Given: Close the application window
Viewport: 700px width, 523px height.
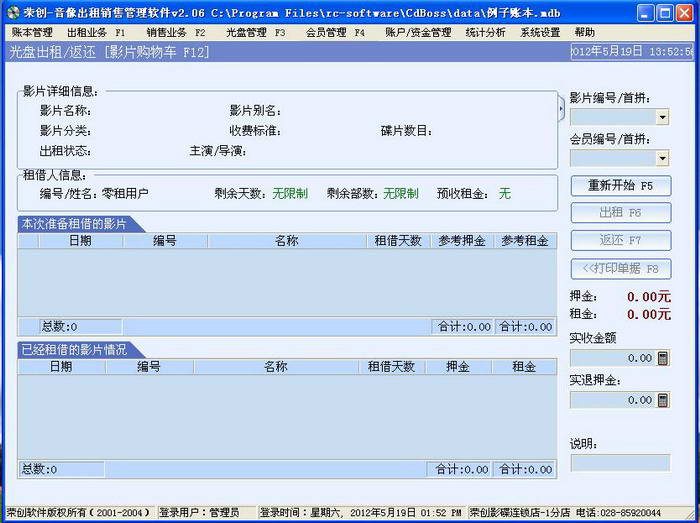Looking at the screenshot, I should [684, 13].
